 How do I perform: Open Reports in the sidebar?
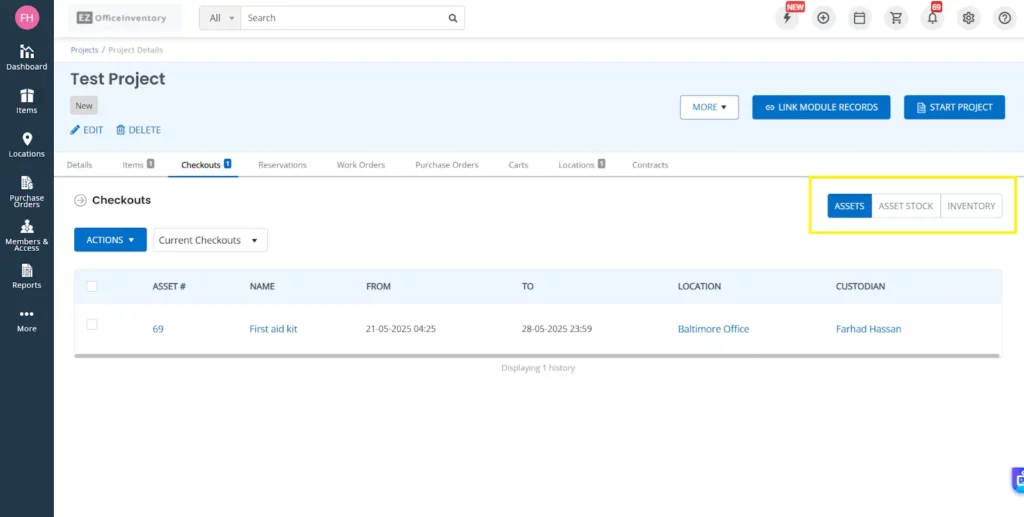27,276
